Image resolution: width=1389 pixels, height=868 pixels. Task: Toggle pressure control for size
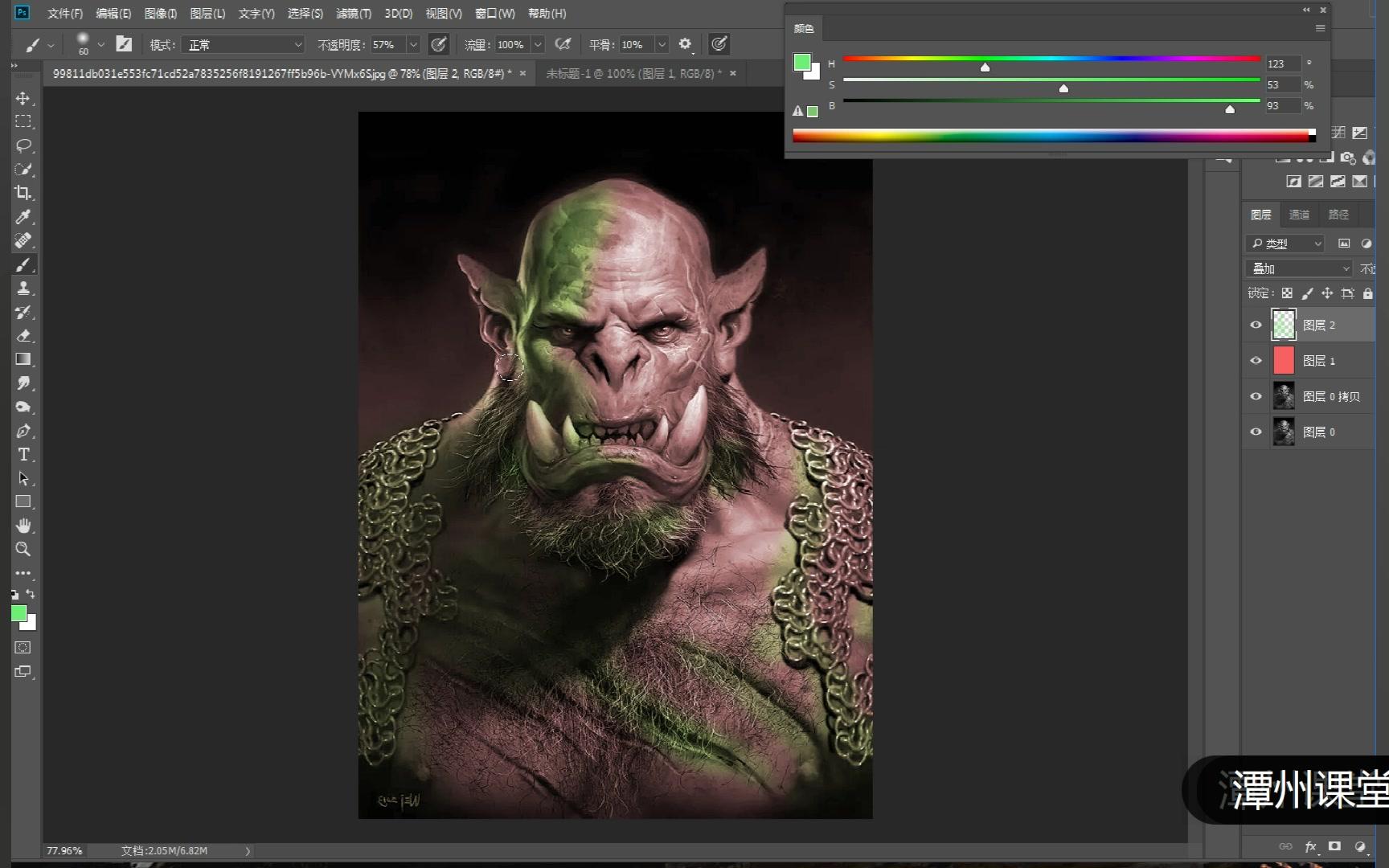click(x=719, y=44)
